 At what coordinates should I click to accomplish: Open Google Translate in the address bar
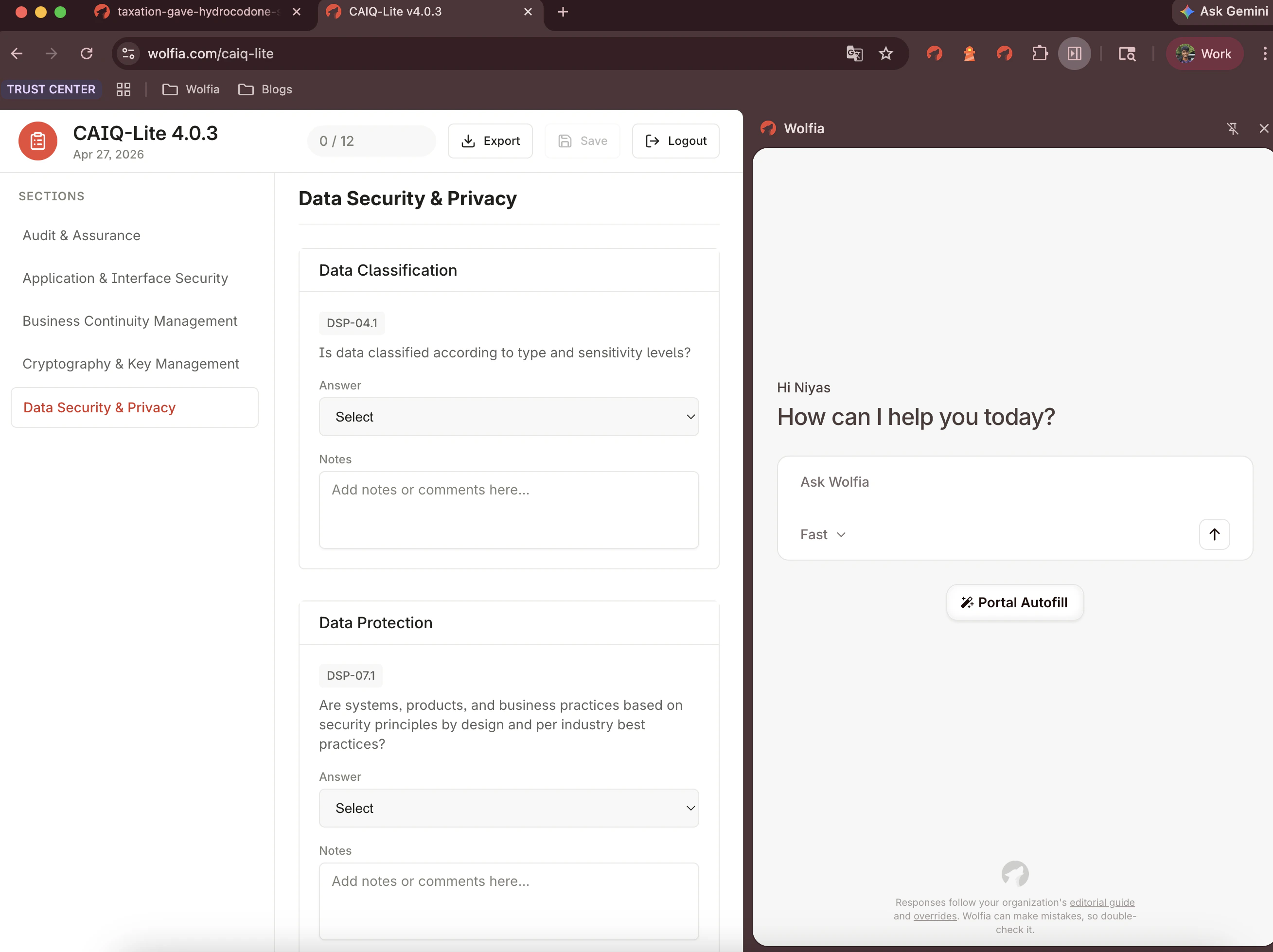pos(854,53)
